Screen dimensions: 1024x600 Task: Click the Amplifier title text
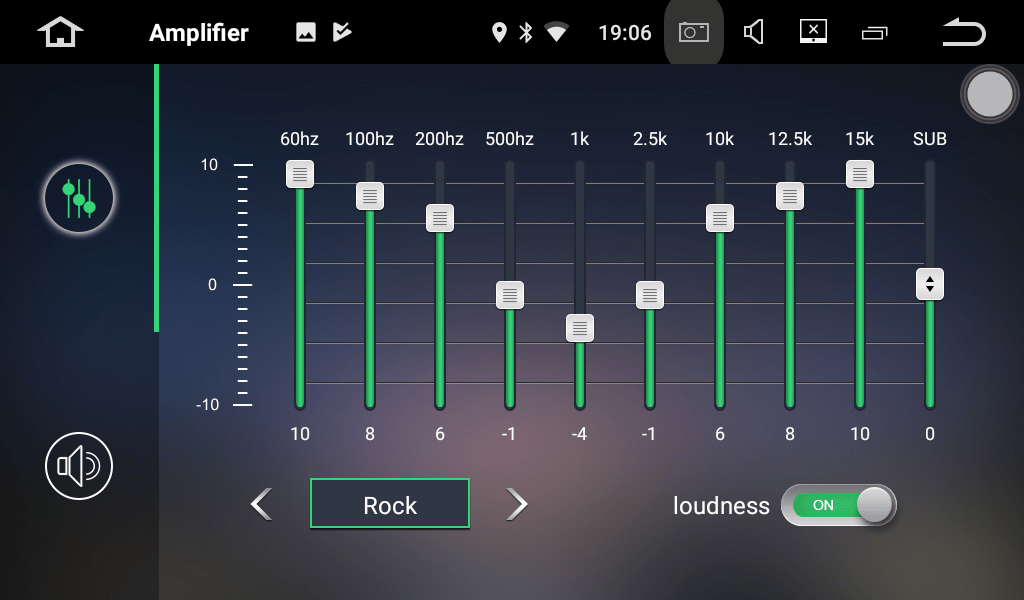point(199,33)
